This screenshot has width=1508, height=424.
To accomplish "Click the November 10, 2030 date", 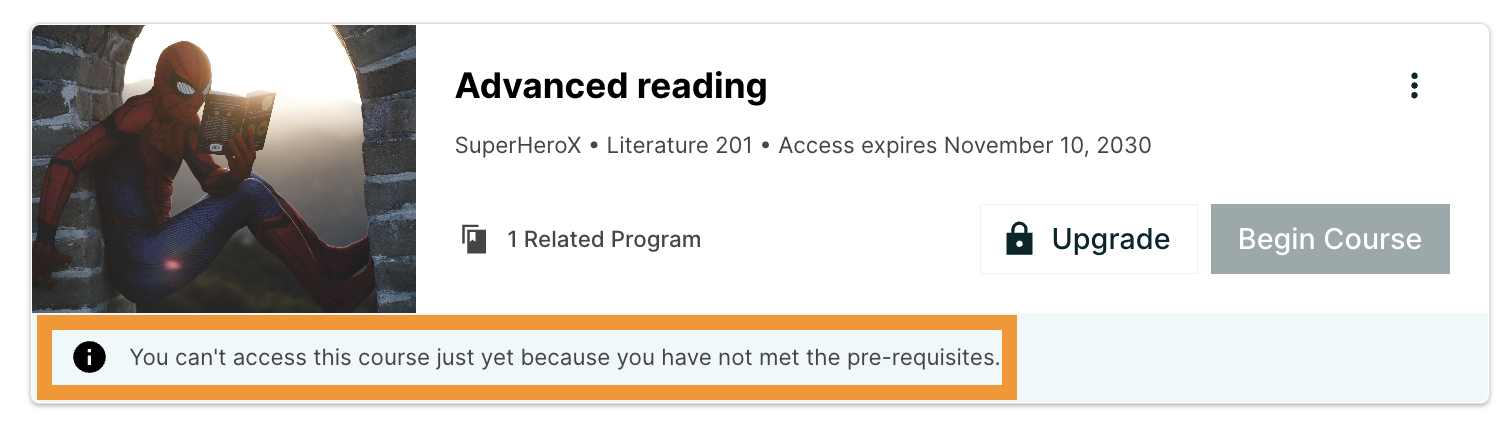I will [1047, 146].
